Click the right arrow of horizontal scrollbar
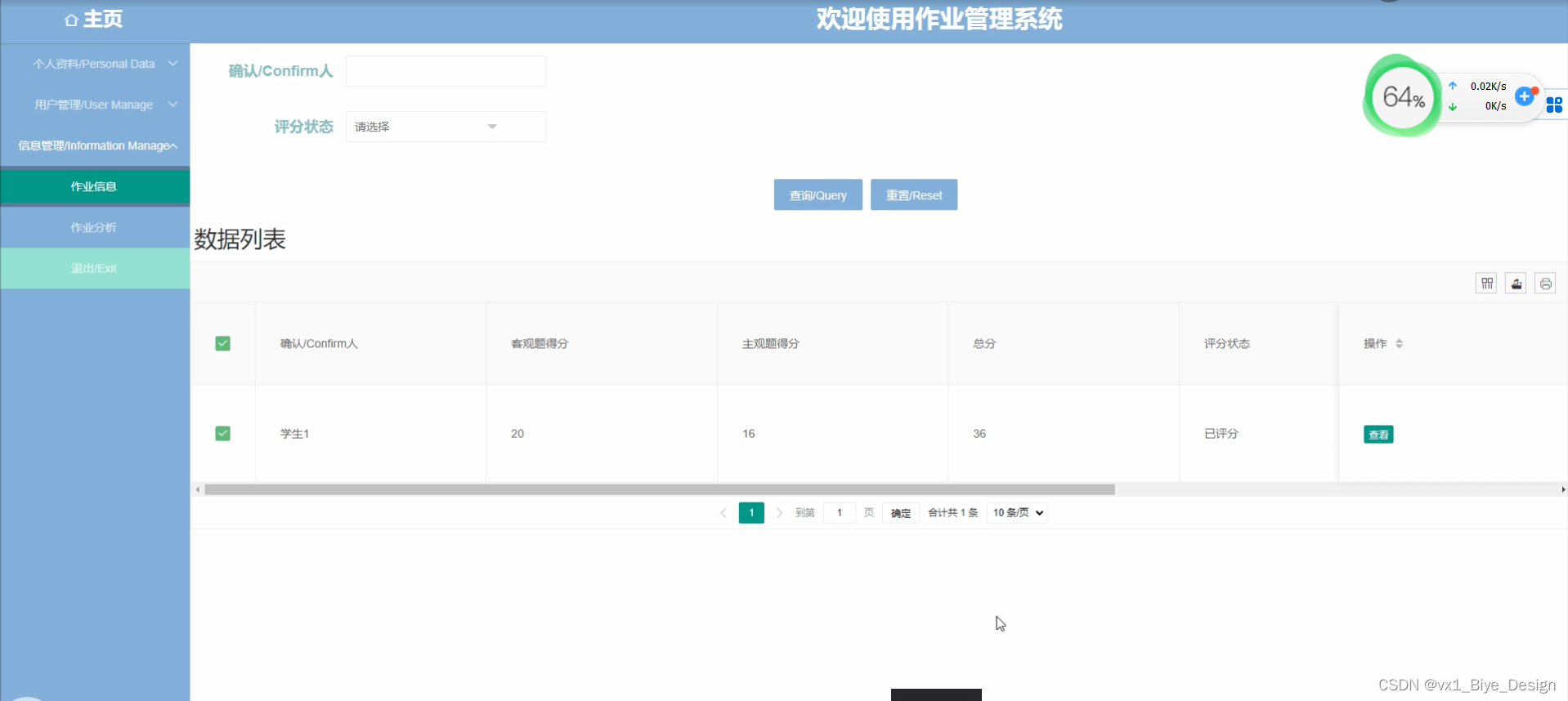Image resolution: width=1568 pixels, height=701 pixels. point(1563,489)
